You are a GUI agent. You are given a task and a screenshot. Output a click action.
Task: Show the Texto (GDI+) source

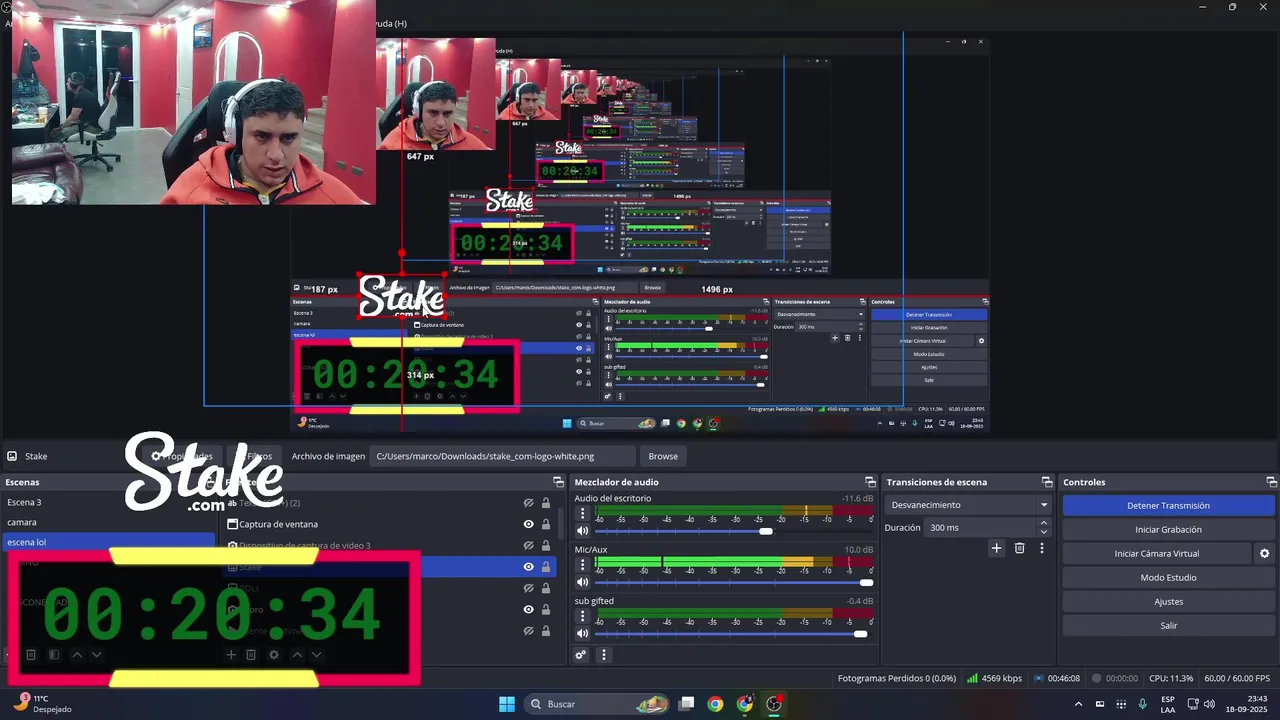[x=529, y=503]
